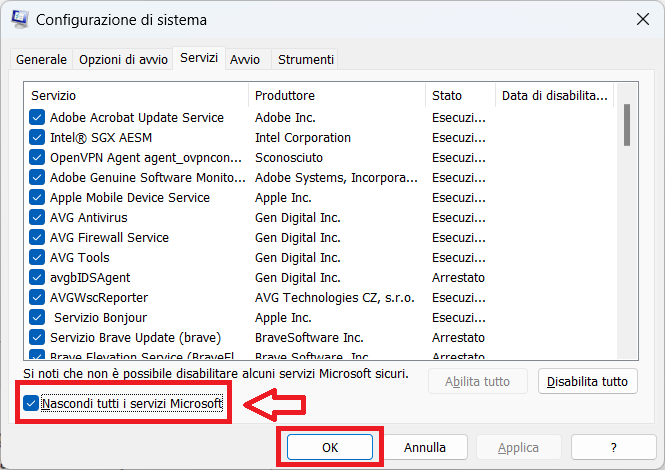Disable the AVG Antivirus service checkbox

37,218
